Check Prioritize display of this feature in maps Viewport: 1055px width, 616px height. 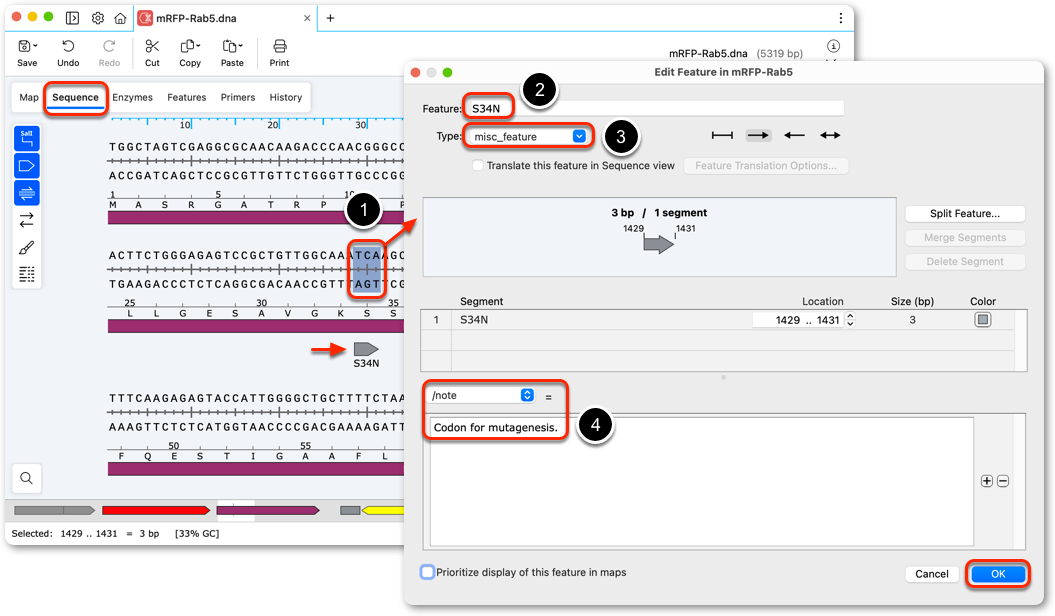coord(427,572)
